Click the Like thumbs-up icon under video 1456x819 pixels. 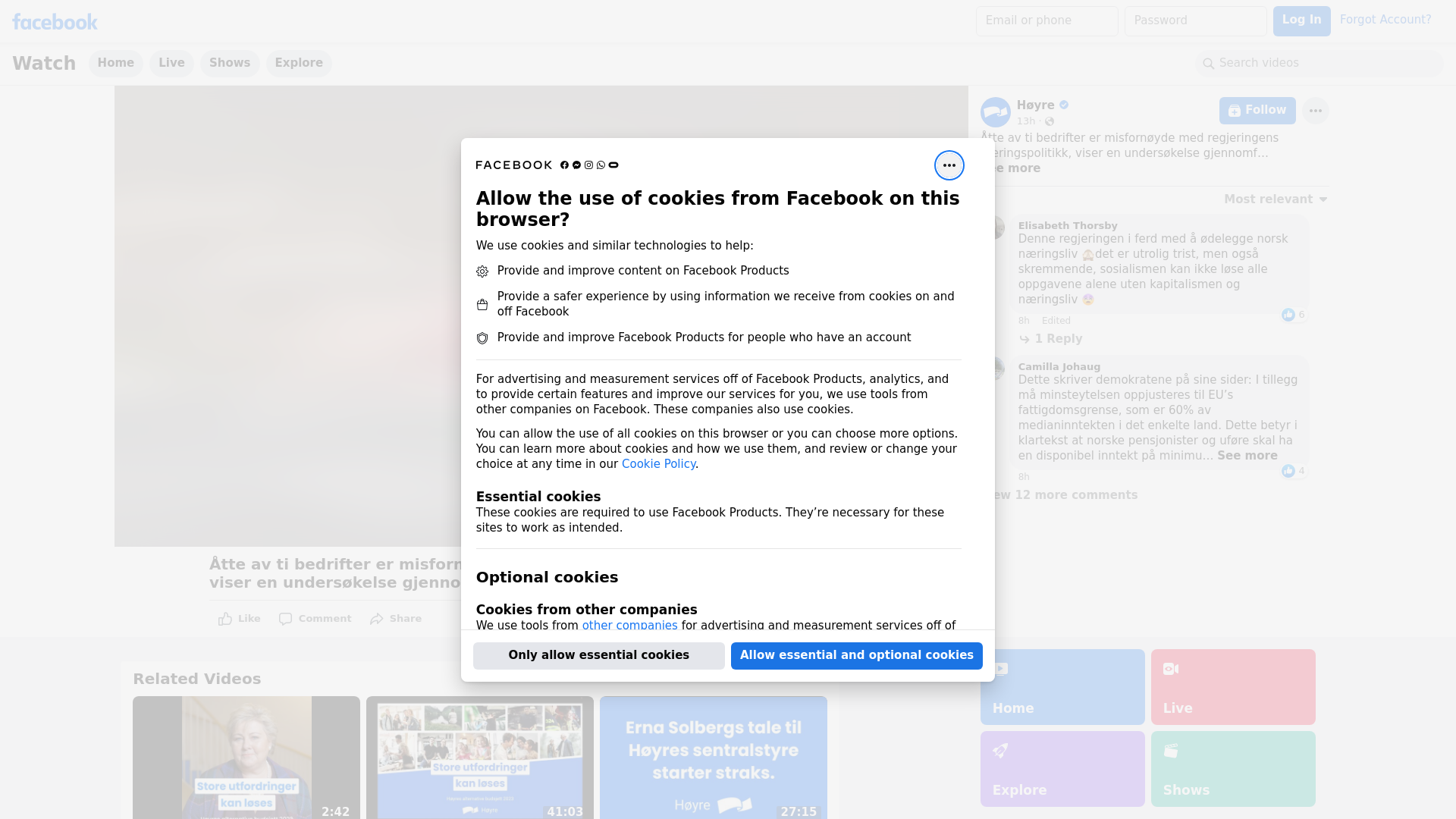coord(225,619)
